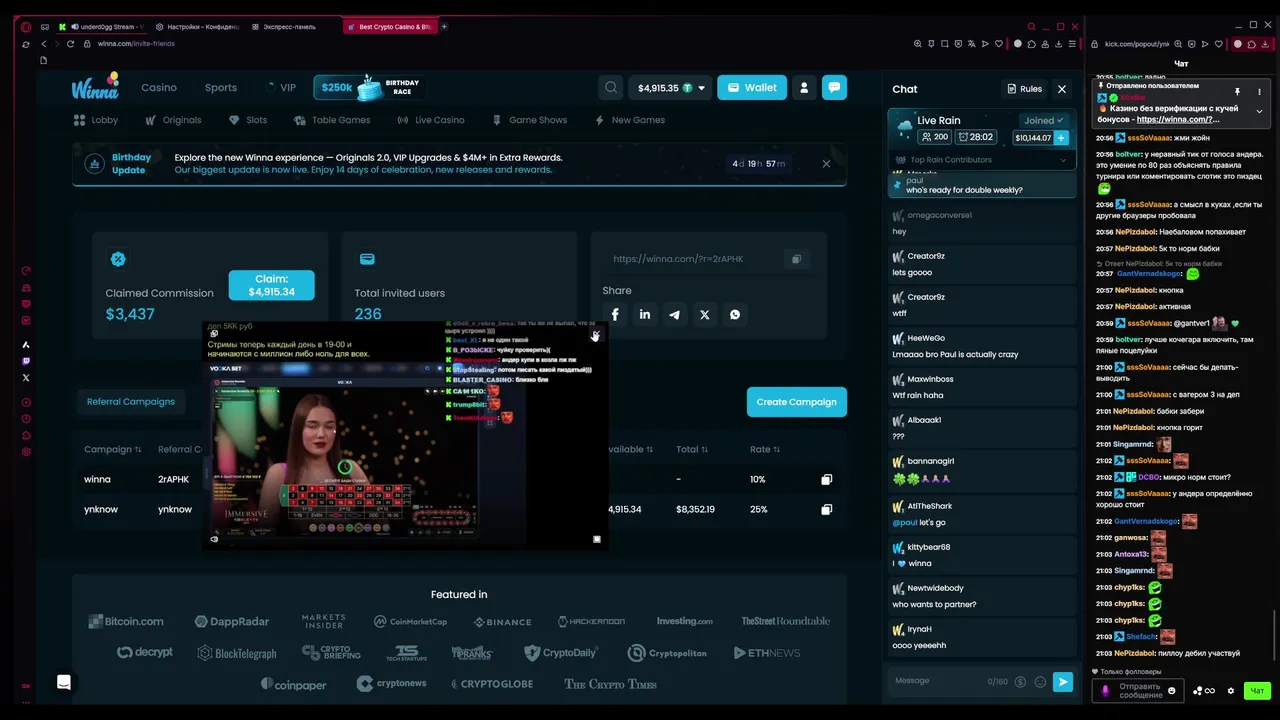Switch to the Настройки browser tab
1280x720 pixels.
tap(197, 27)
